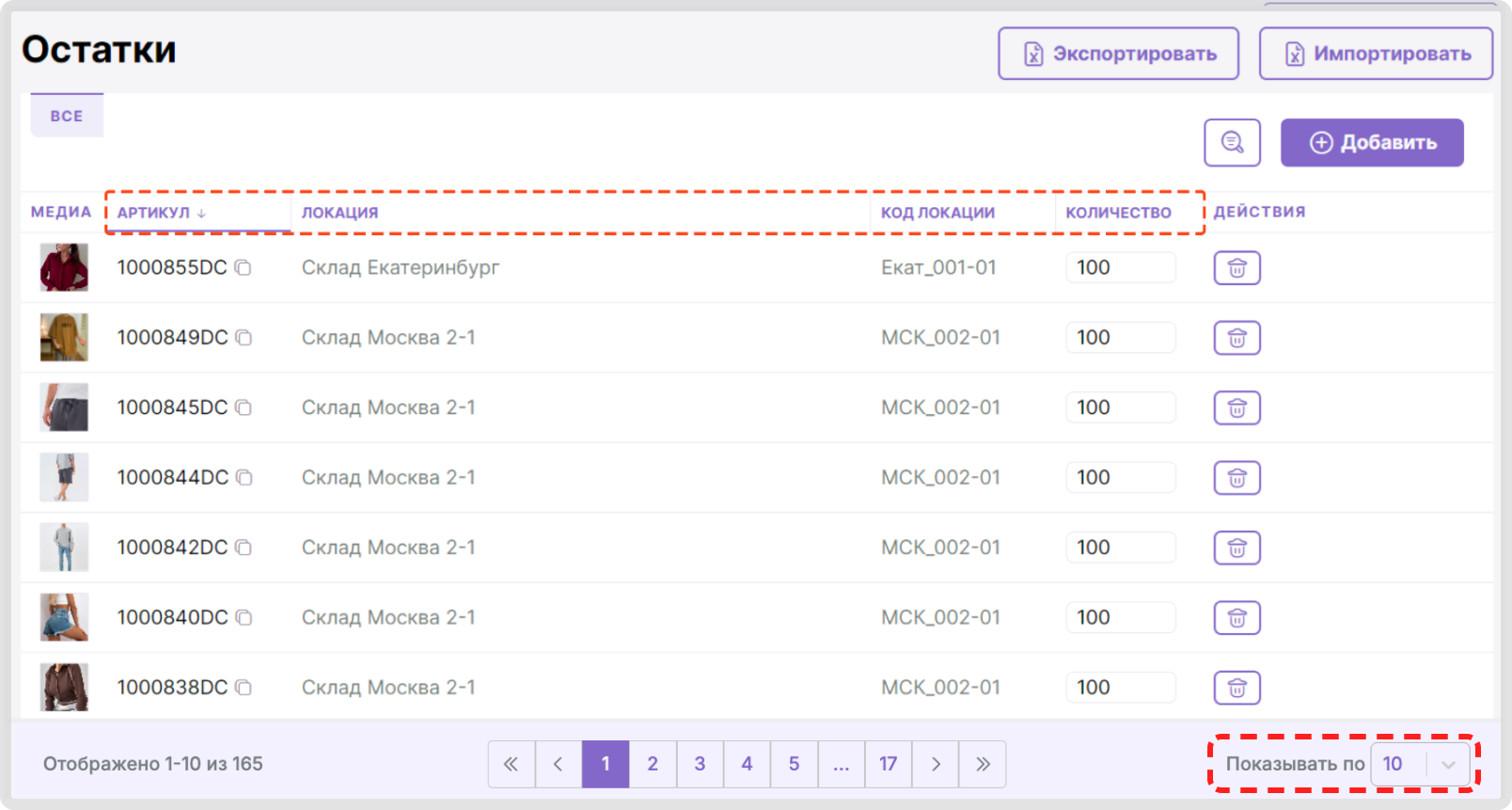Viewport: 1512px width, 810px height.
Task: Open product thumbnail for 1000844DC
Action: coord(64,477)
